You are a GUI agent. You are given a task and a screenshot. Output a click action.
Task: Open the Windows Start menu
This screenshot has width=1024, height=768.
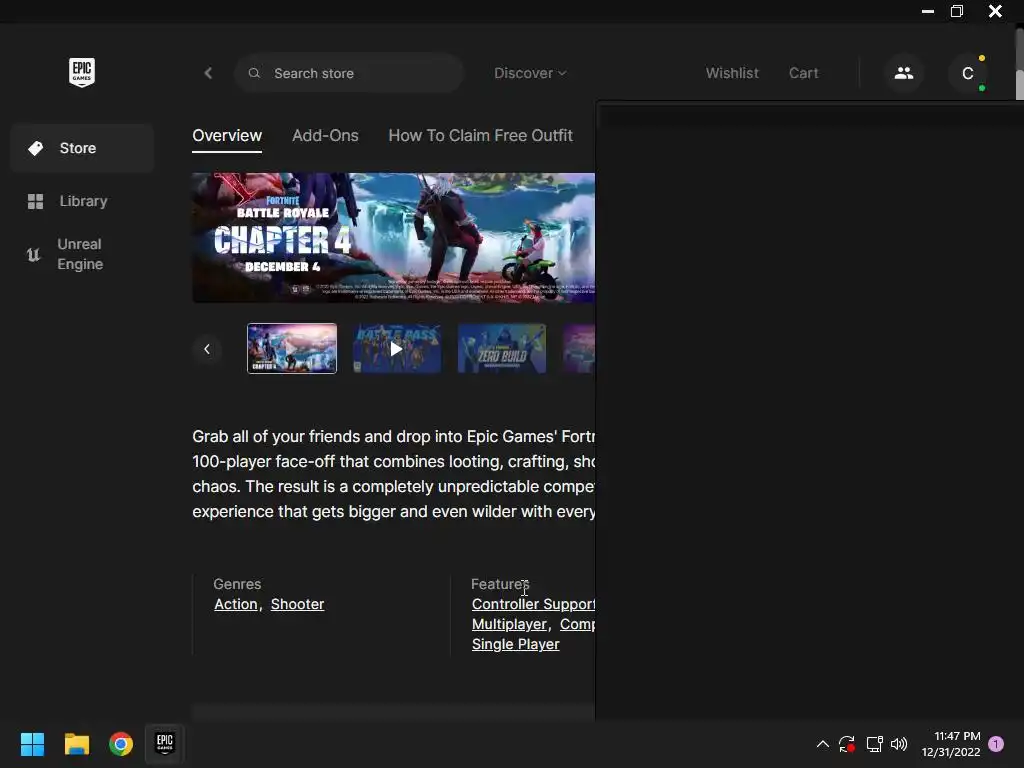click(x=32, y=744)
